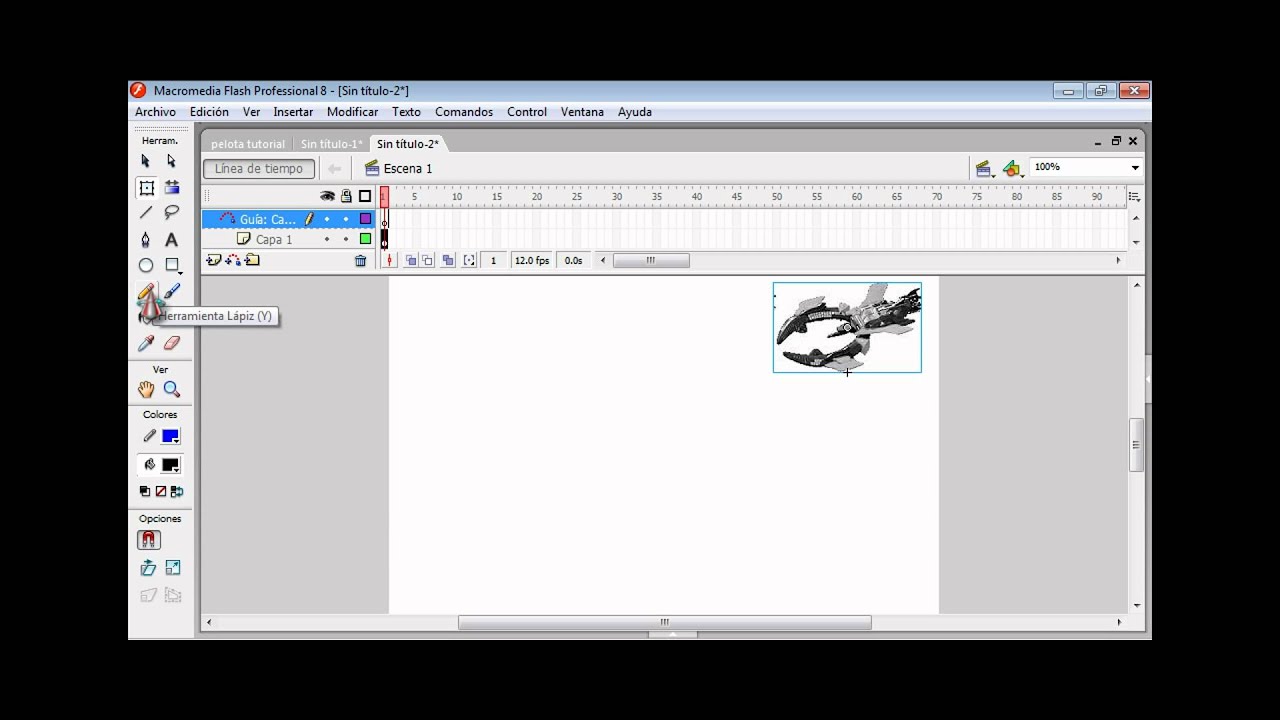Screen dimensions: 1280x720
Task: Click Escena 1 in the edit bar
Action: (x=399, y=169)
